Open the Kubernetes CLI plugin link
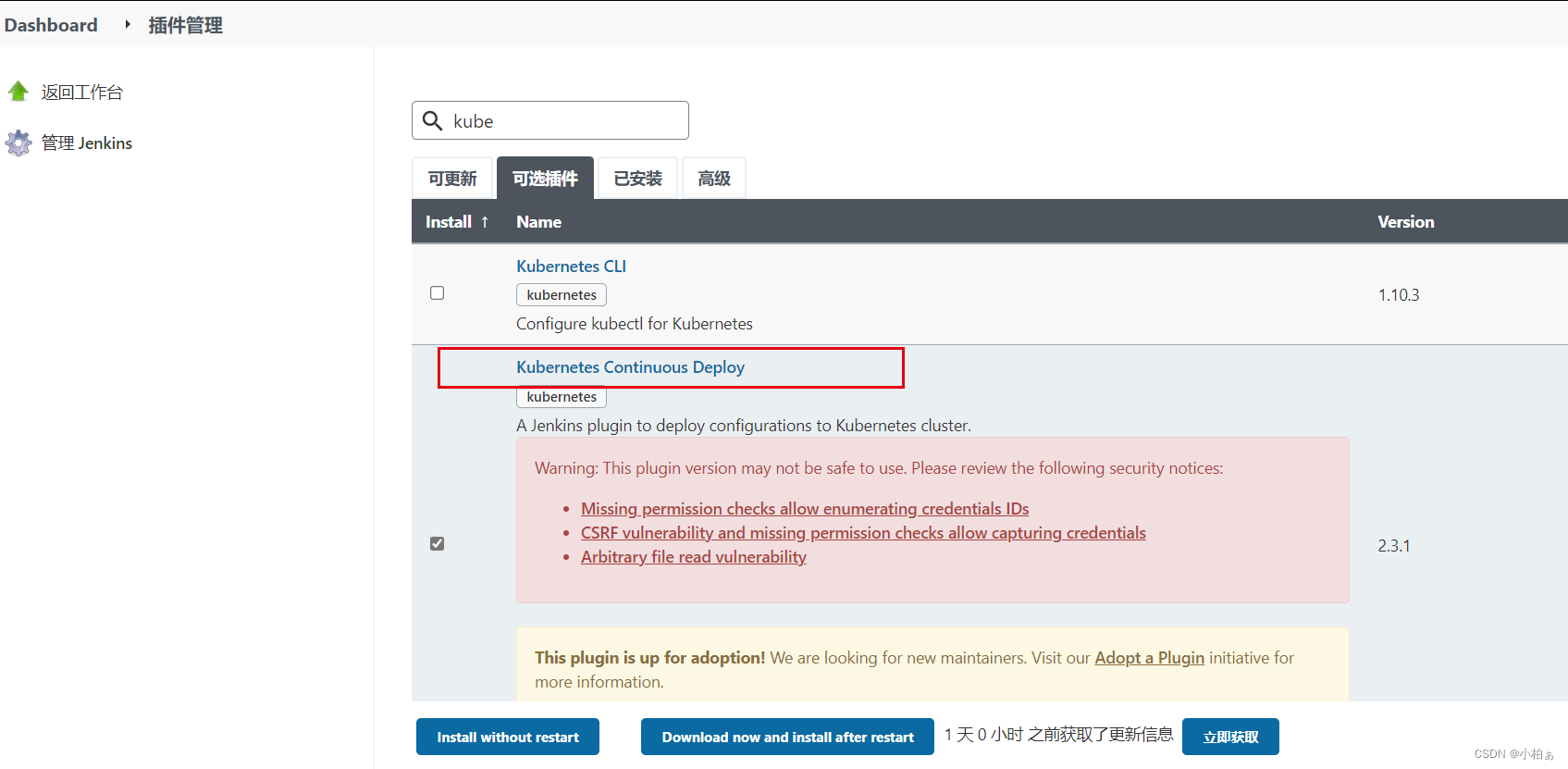 click(x=571, y=267)
